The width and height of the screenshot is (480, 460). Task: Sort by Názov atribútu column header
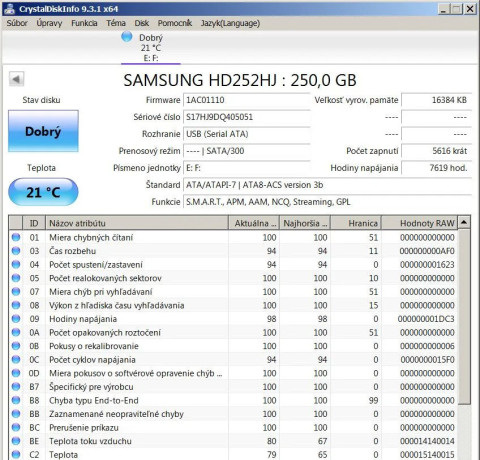(x=137, y=223)
